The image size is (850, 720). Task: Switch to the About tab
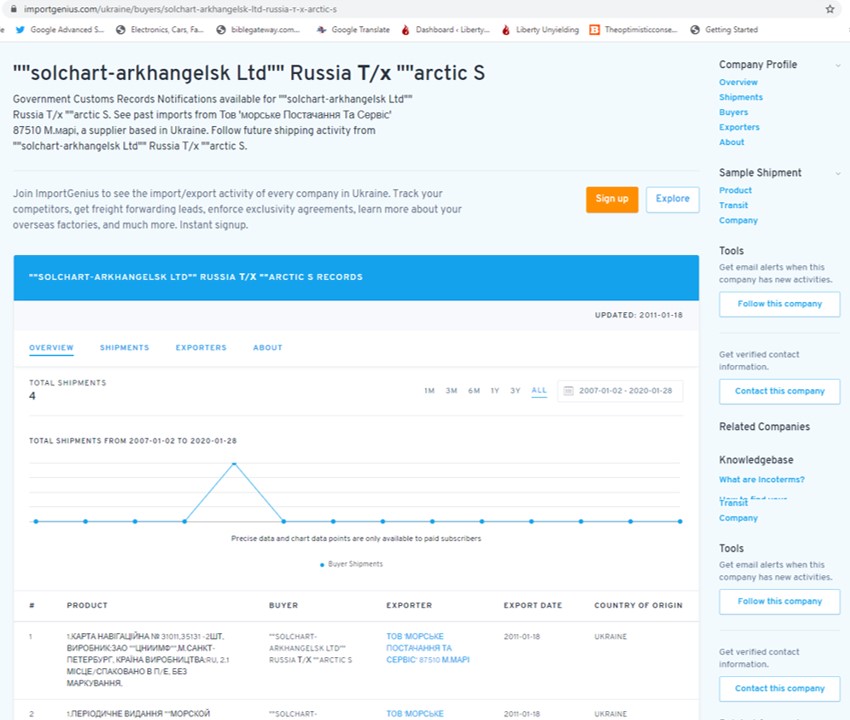(x=268, y=348)
